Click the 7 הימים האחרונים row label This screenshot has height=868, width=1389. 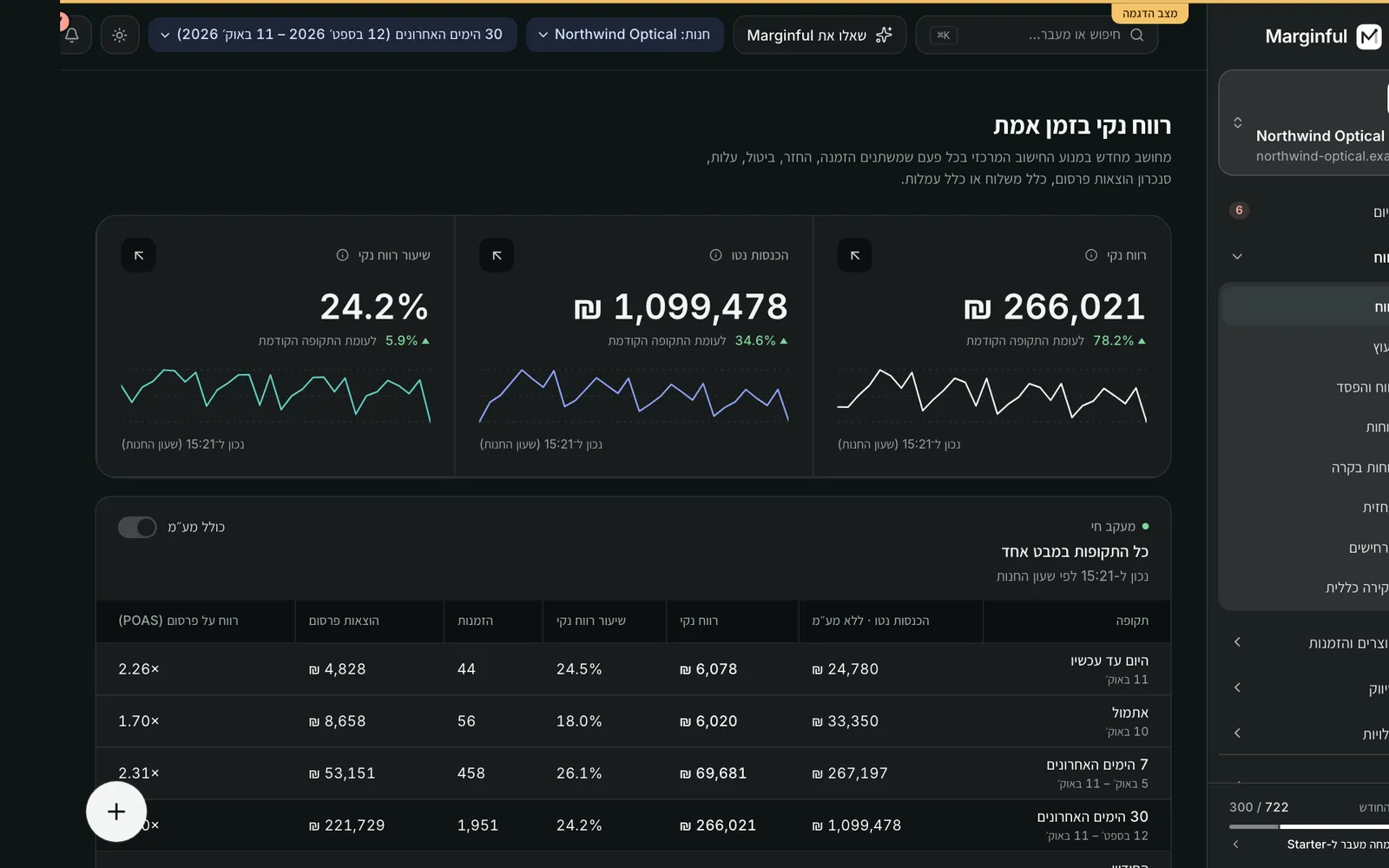(1097, 765)
